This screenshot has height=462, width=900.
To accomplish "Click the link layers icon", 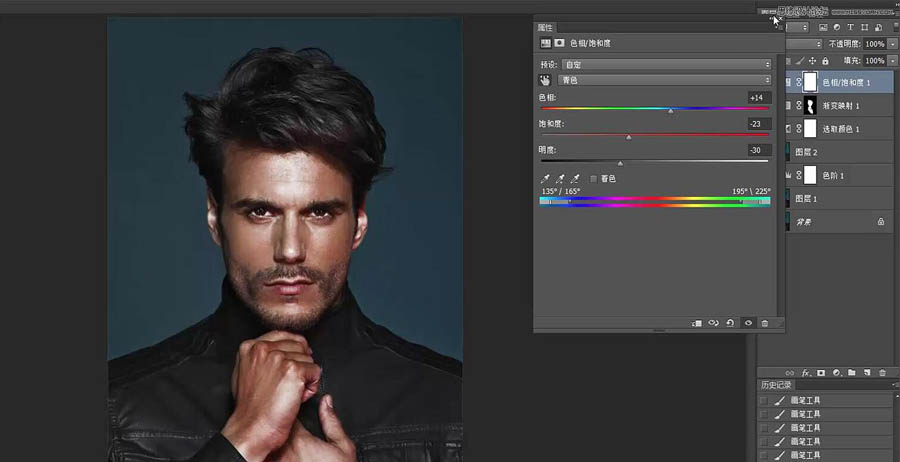I will point(790,373).
